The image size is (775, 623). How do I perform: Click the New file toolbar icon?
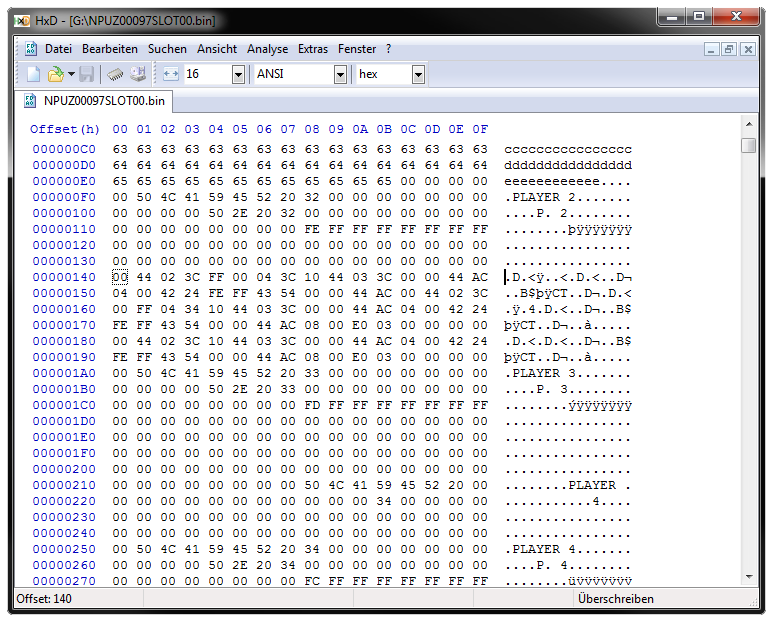click(34, 74)
